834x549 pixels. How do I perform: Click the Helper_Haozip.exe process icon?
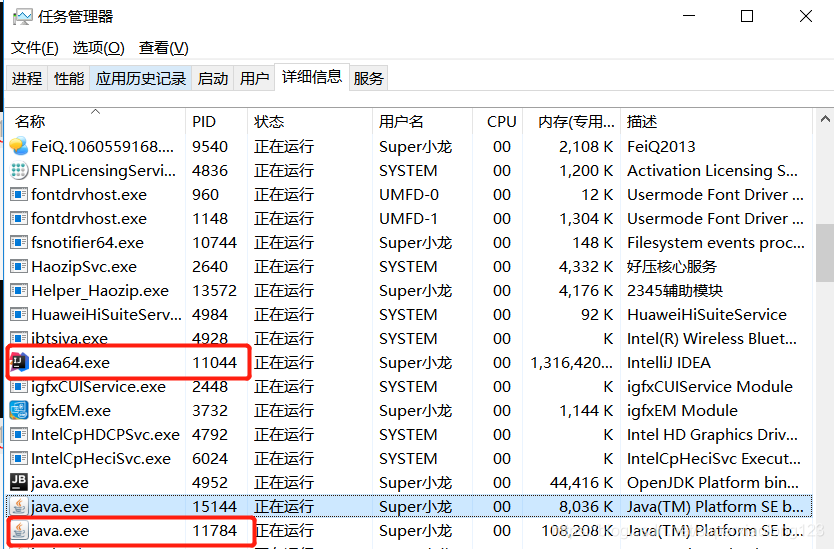(19, 290)
